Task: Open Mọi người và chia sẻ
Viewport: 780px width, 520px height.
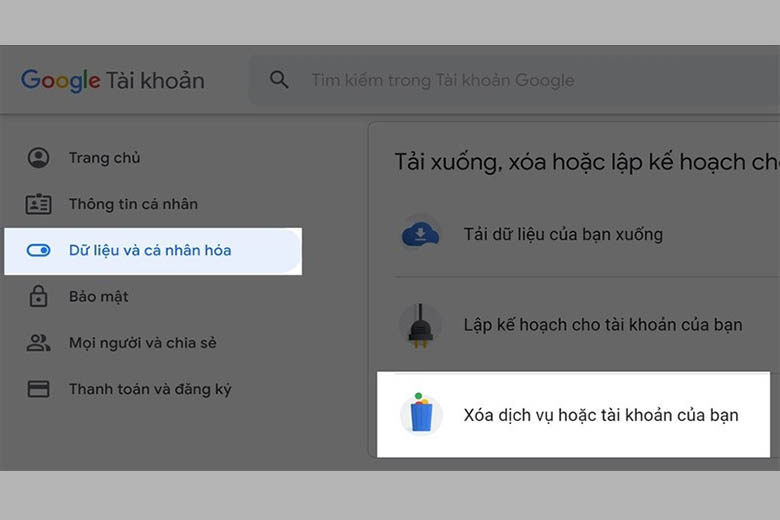Action: (x=143, y=343)
